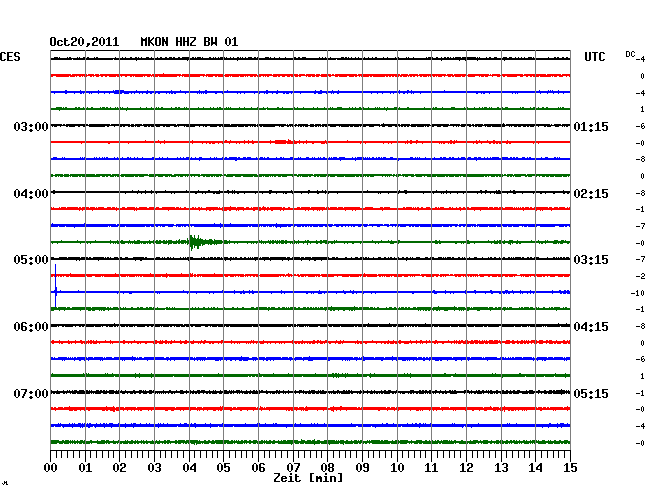Viewport: 650px width, 494px height.
Task: Click minute 04 on the time axis
Action: coord(189,467)
